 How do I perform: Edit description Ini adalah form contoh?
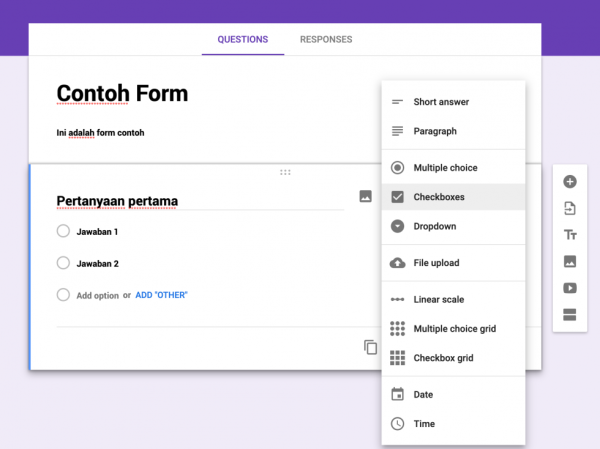(x=100, y=133)
